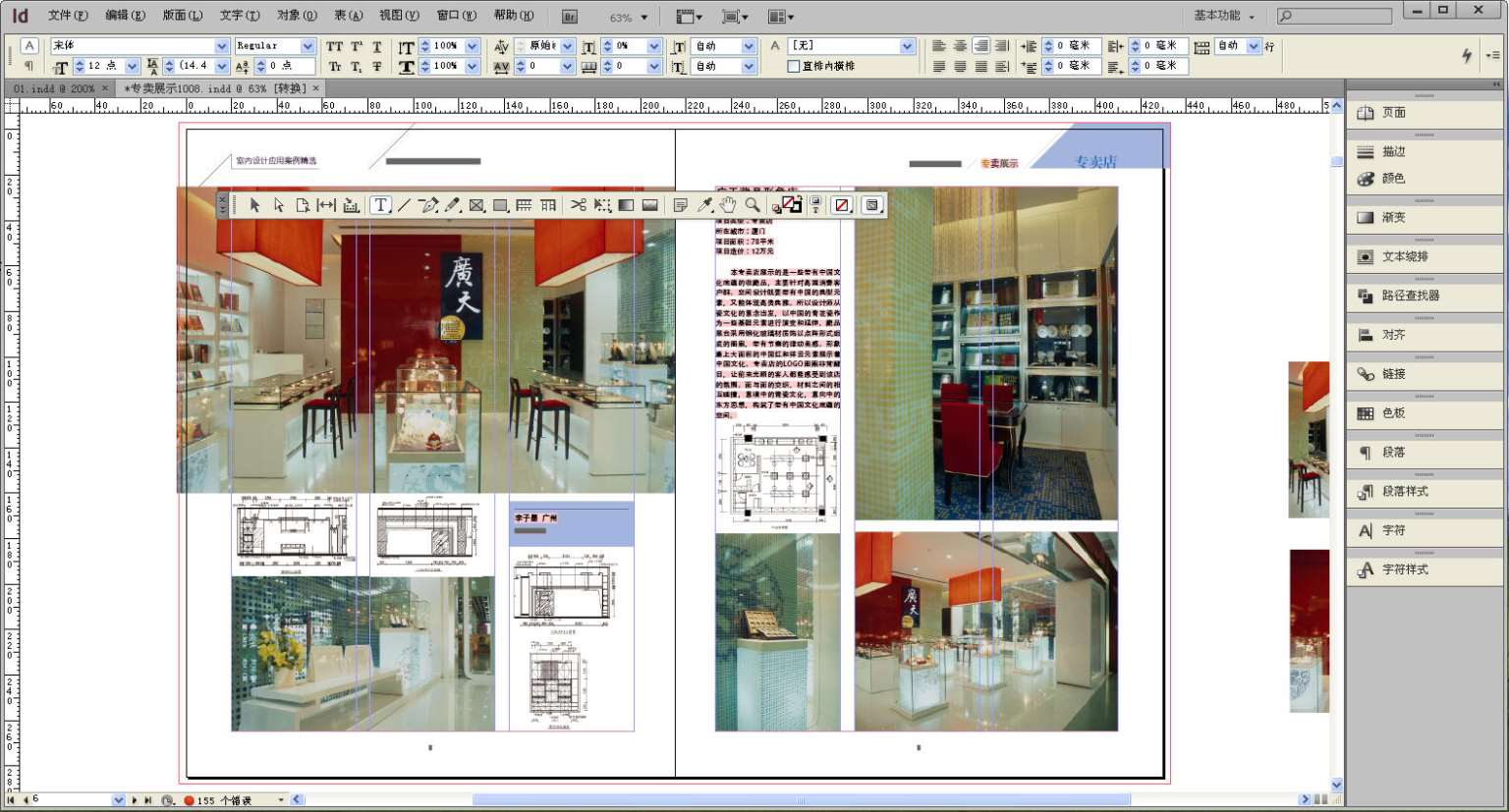Enable the 直排内横排 checkbox
Screen dimensions: 1509x812
[x=794, y=67]
